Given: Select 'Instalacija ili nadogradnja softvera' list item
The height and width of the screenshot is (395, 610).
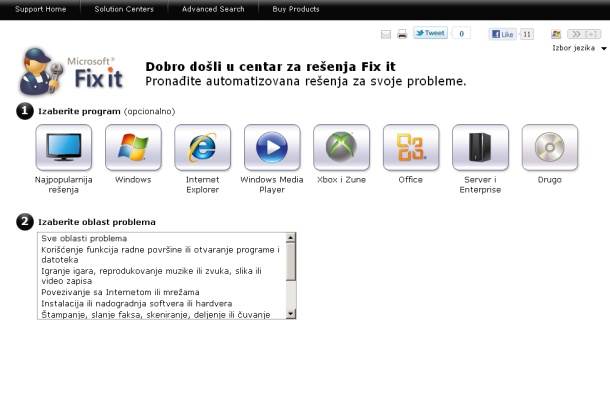Looking at the screenshot, I should [162, 303].
